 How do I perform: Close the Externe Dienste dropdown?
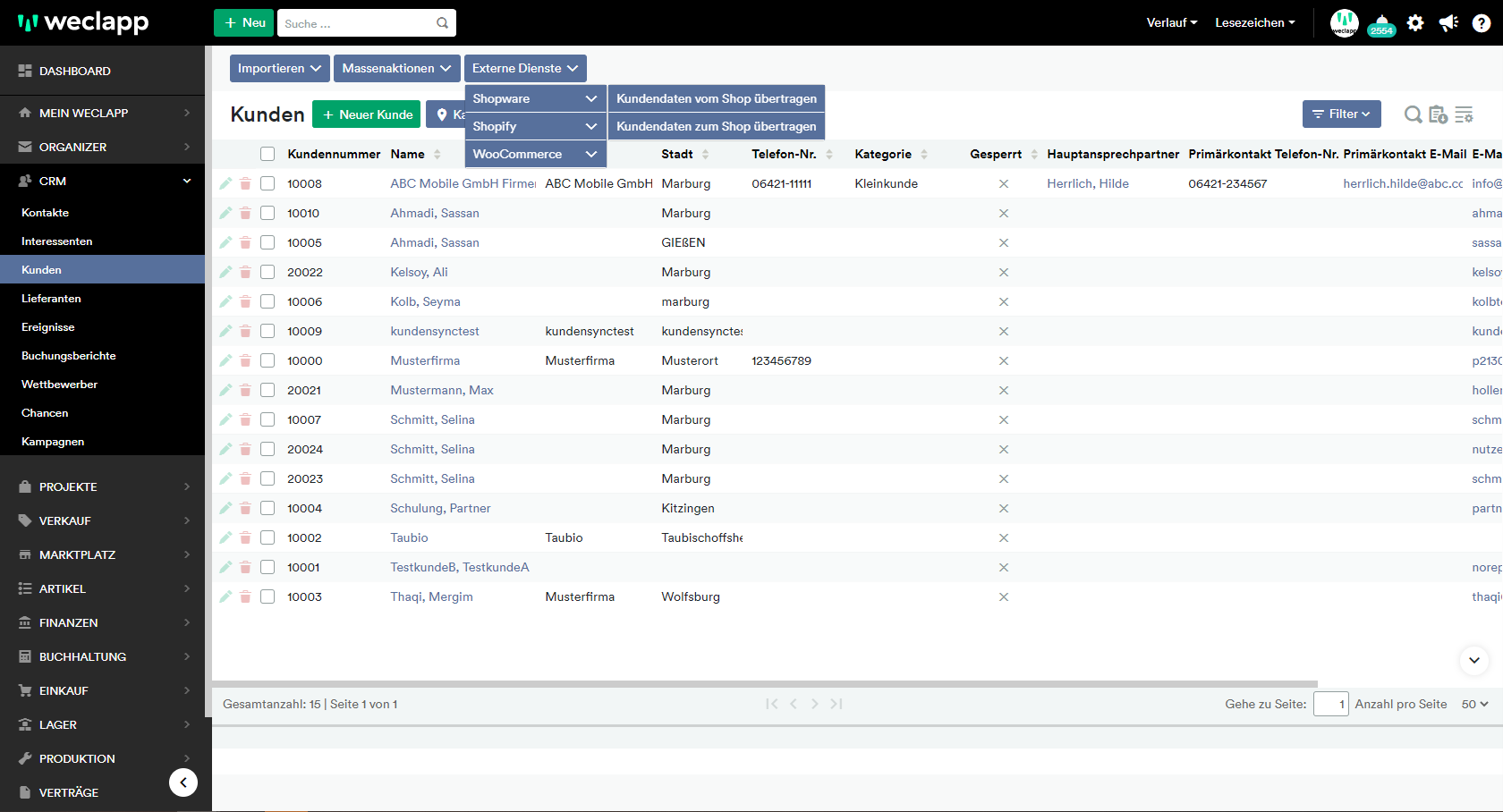point(525,68)
